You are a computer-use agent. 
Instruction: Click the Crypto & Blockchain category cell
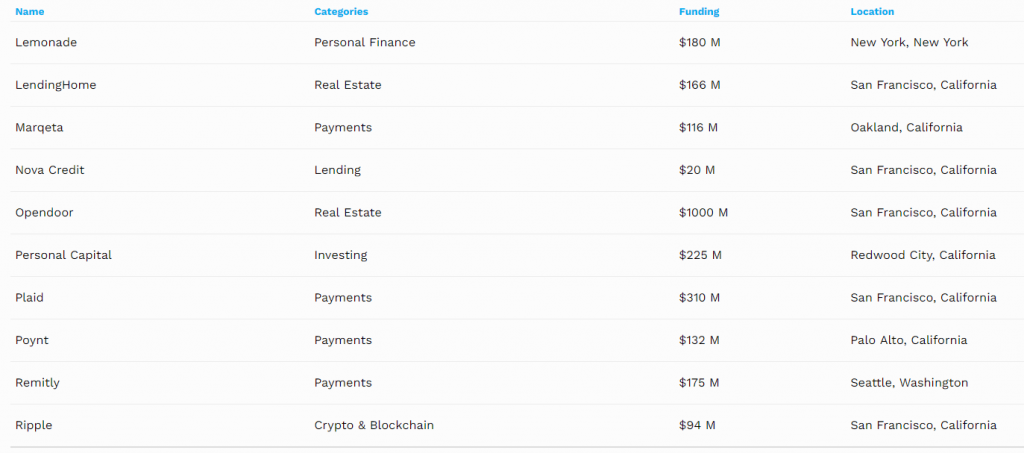374,425
